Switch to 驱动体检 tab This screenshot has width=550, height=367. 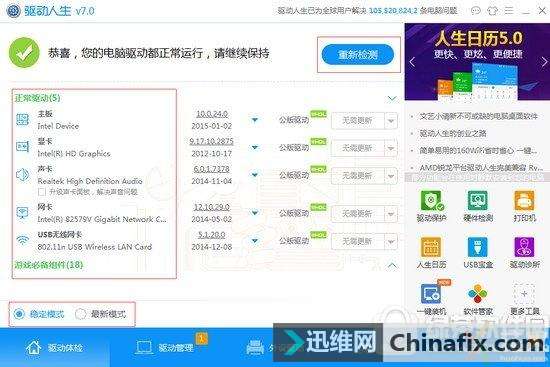pyautogui.click(x=54, y=348)
